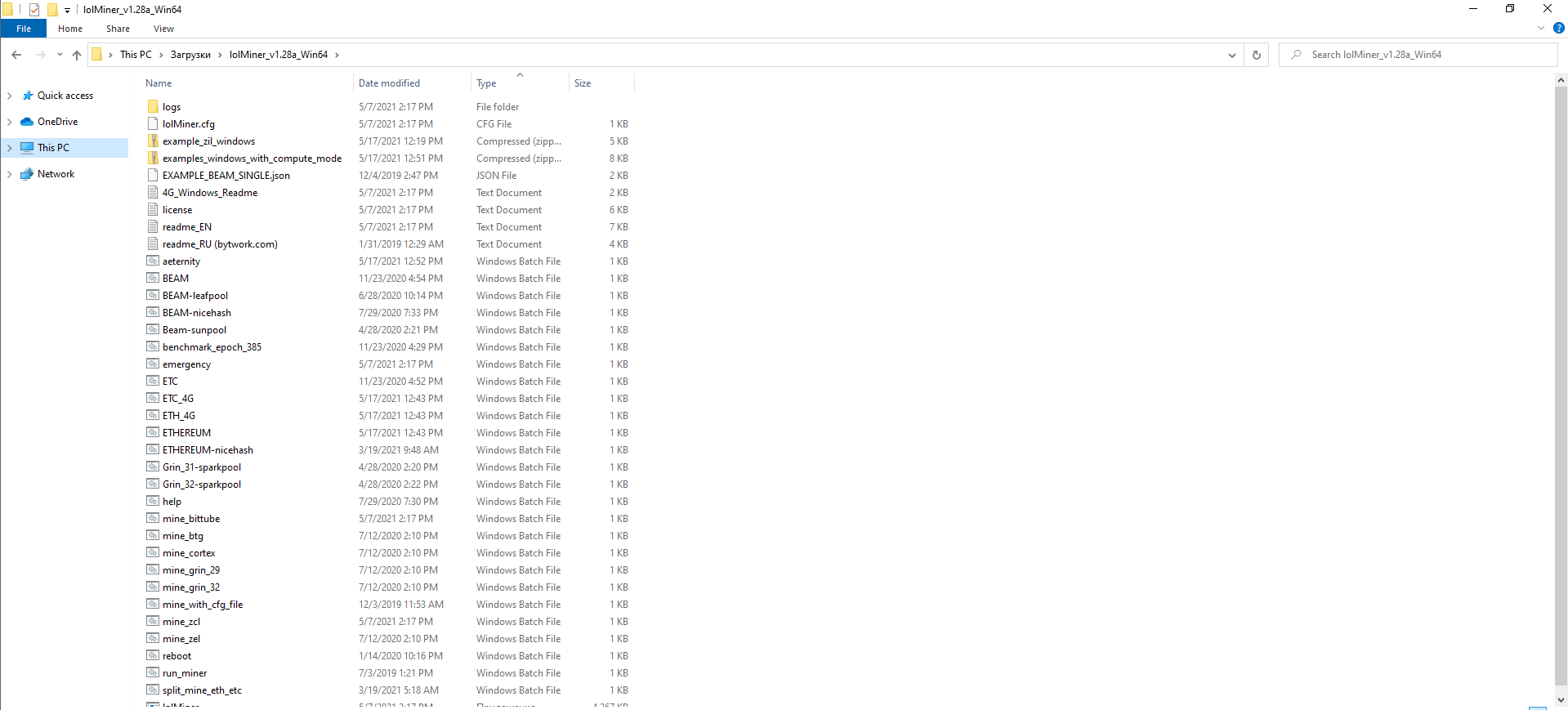The height and width of the screenshot is (710, 1568).
Task: Select the lolMiner.cfg file icon
Action: click(153, 123)
